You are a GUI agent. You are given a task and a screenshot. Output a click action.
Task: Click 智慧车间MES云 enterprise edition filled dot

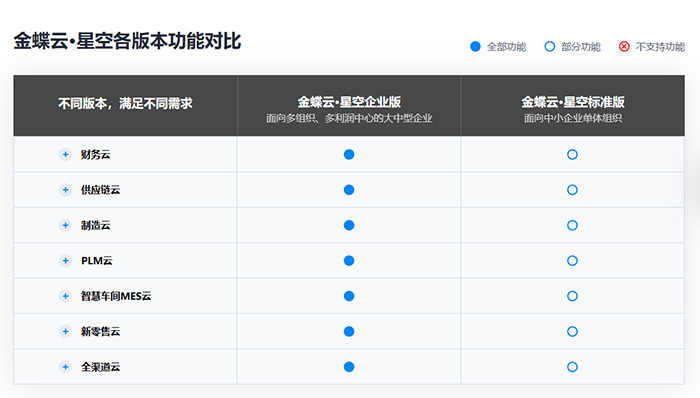pos(349,296)
